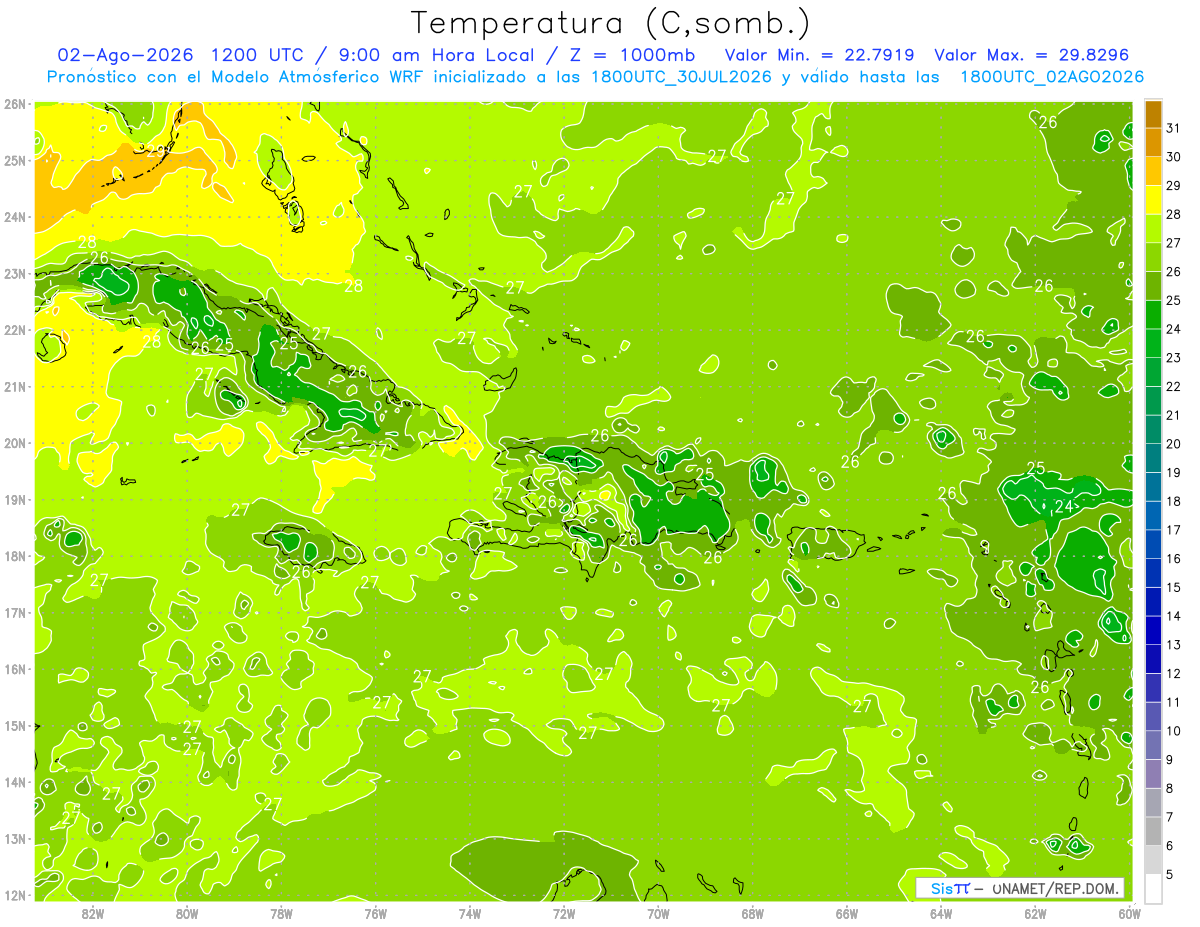Image resolution: width=1200 pixels, height=927 pixels.
Task: Click longitude axis label 82W
Action: 93,913
